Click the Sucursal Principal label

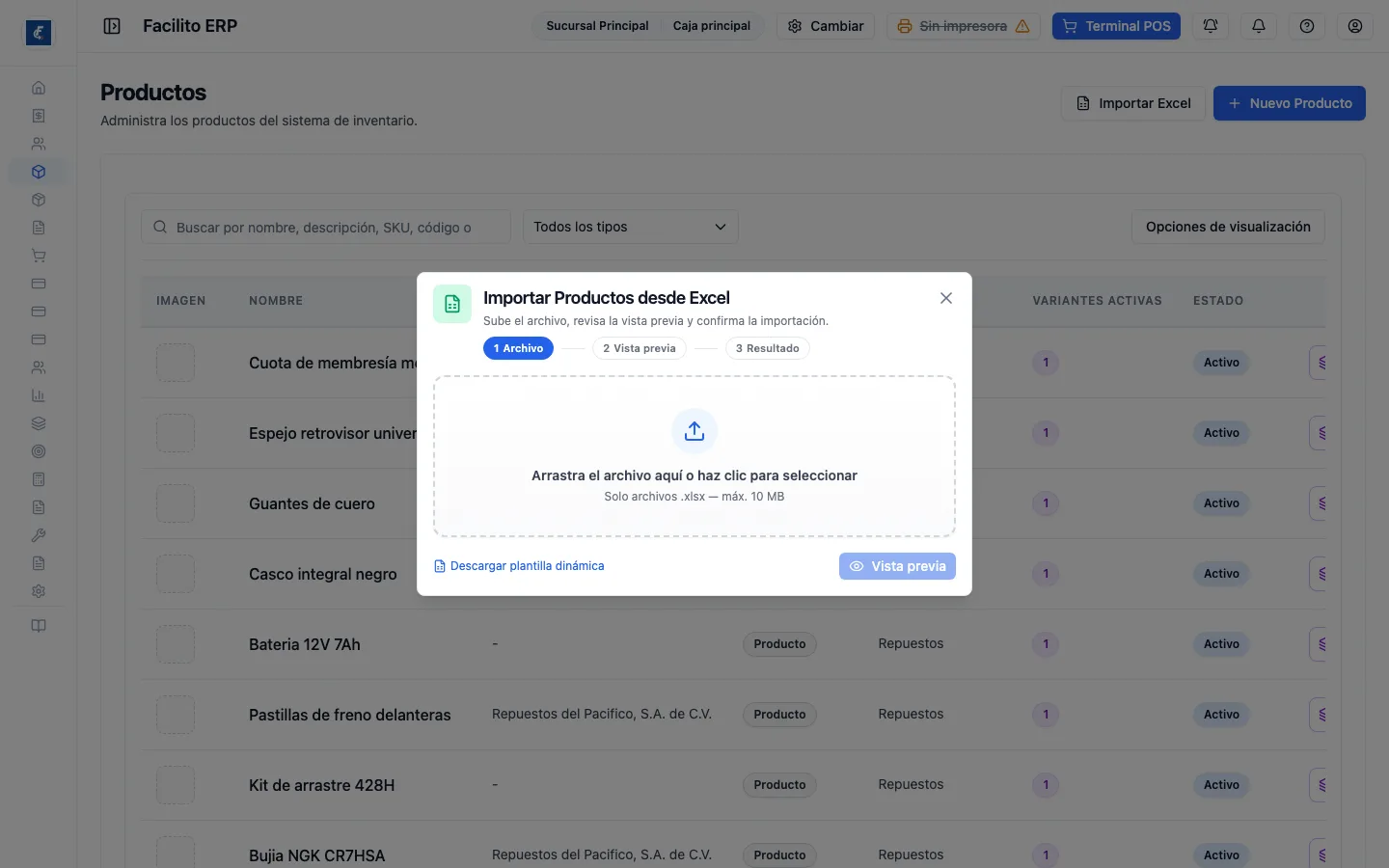click(597, 26)
